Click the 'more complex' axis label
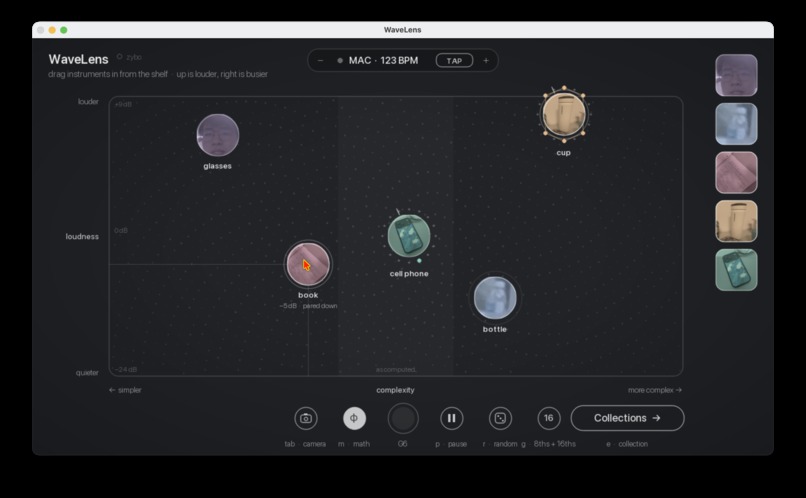806x498 pixels. 655,390
